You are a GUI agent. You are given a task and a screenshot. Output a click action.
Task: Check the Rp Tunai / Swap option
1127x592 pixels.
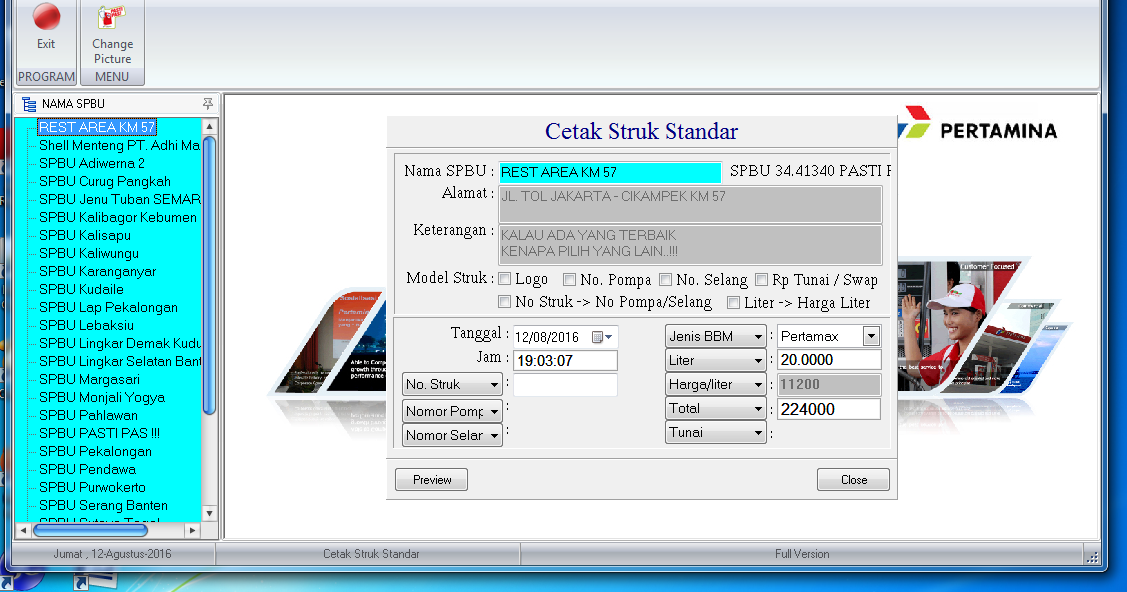coord(761,279)
